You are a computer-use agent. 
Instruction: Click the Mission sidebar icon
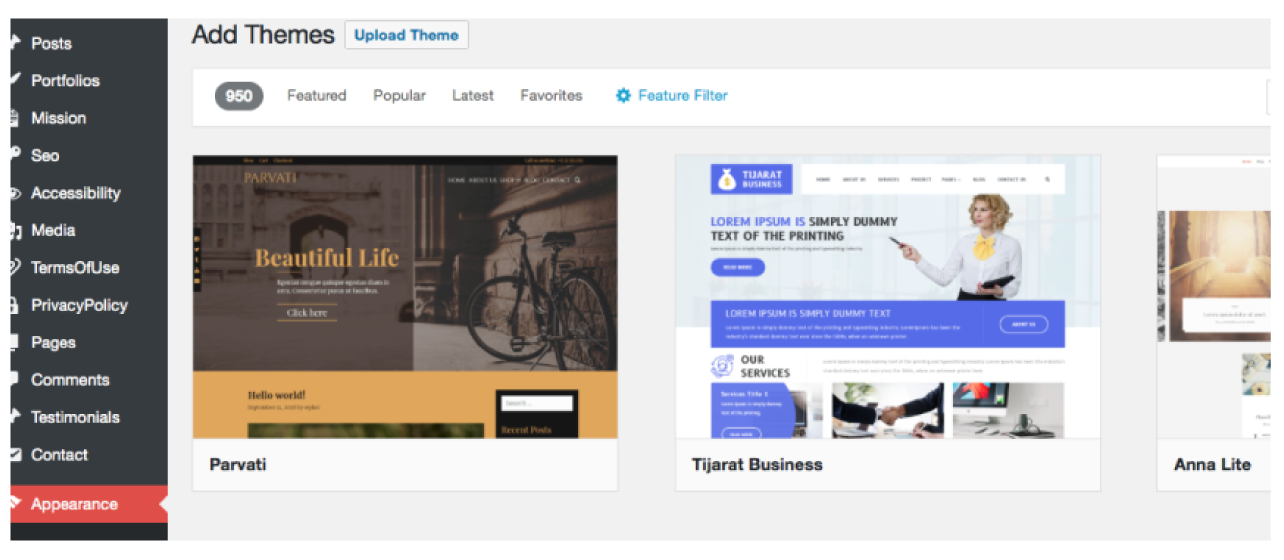[x=15, y=118]
